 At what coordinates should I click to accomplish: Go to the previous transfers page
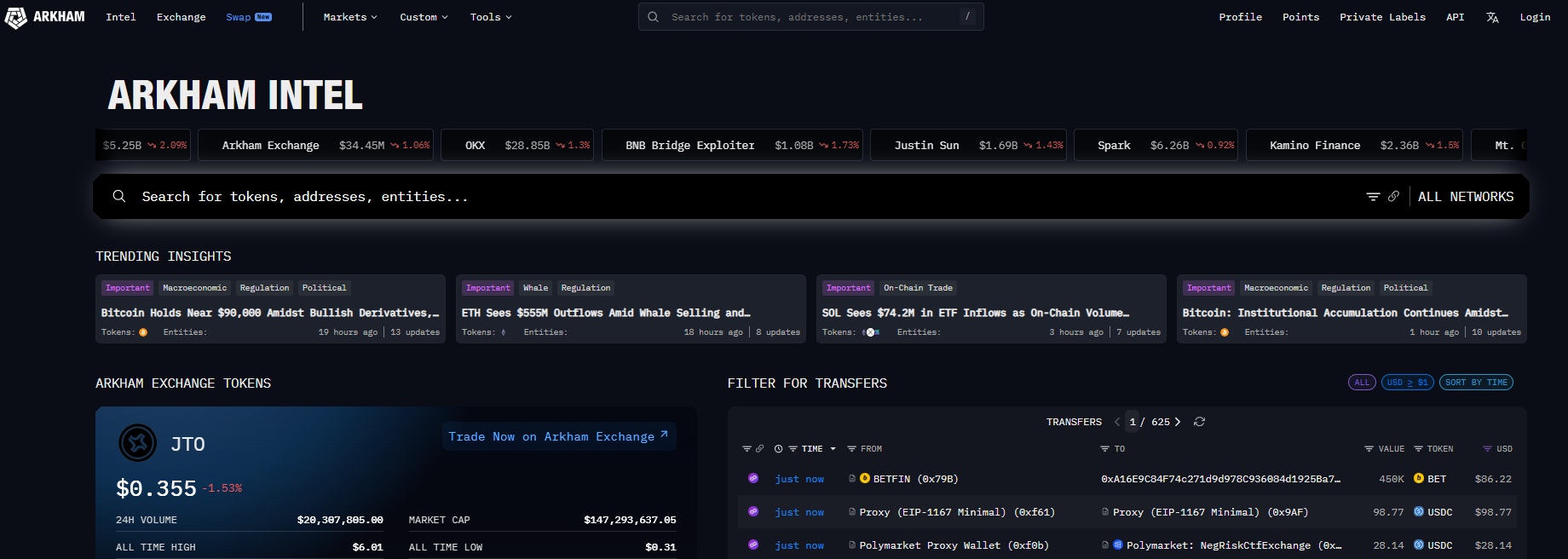pyautogui.click(x=1117, y=422)
